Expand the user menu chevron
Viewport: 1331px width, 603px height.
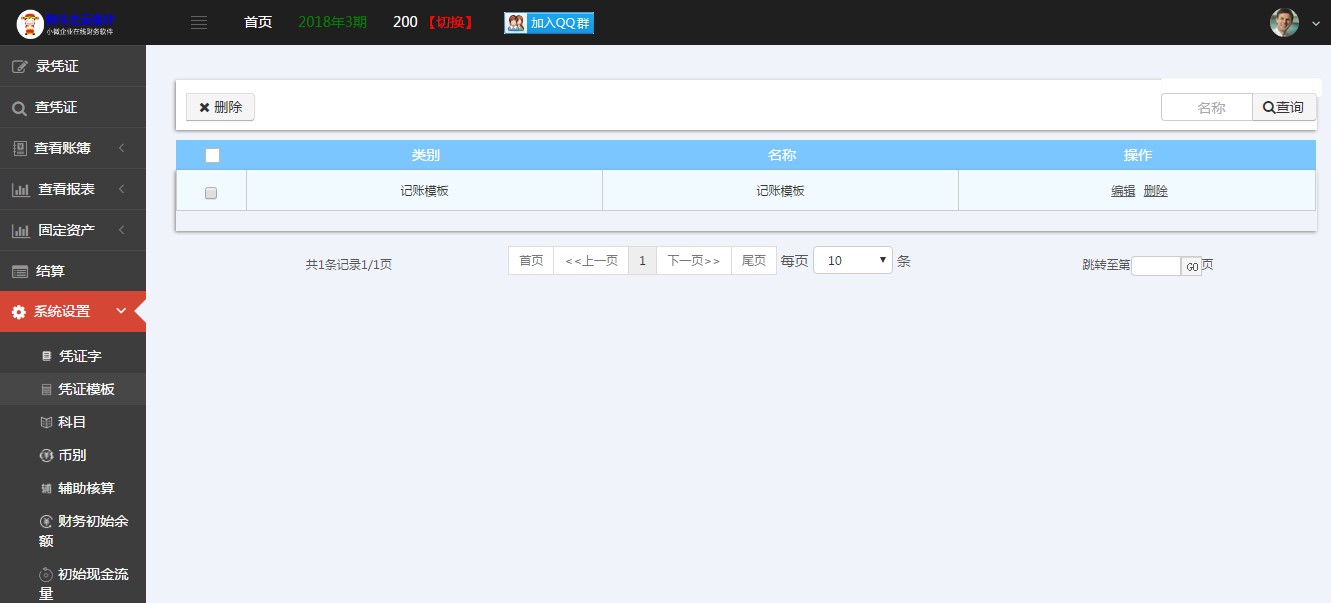click(1315, 25)
